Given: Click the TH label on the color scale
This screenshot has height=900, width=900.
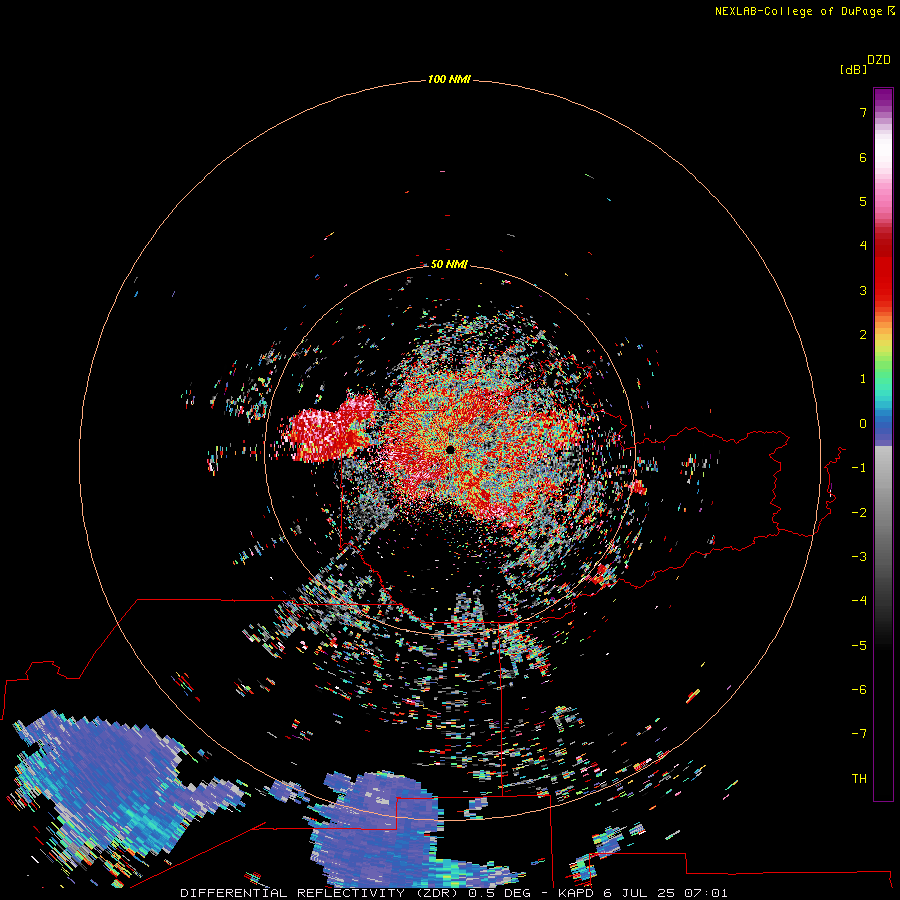Looking at the screenshot, I should [859, 779].
